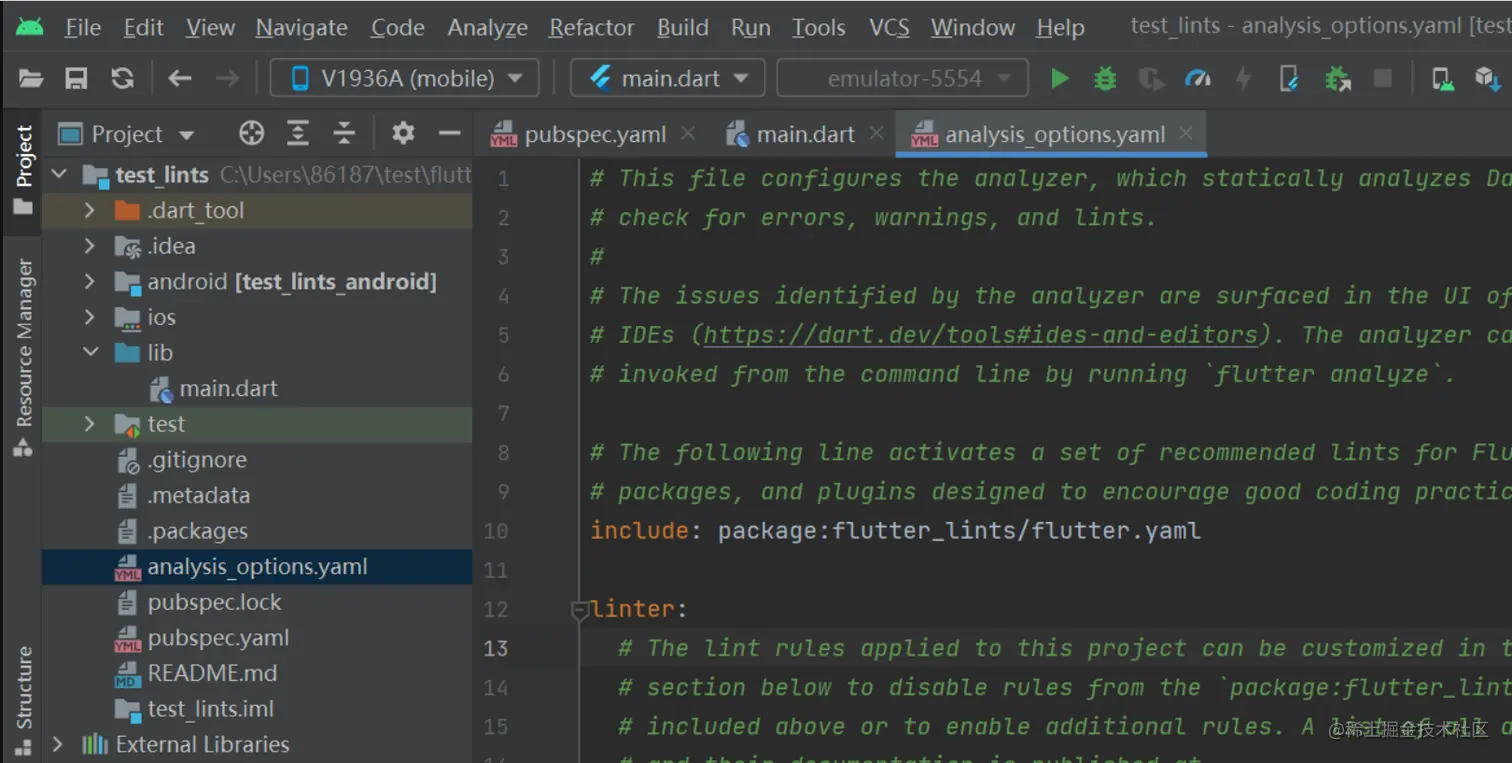
Task: Open the Project view dropdown
Action: [x=126, y=134]
